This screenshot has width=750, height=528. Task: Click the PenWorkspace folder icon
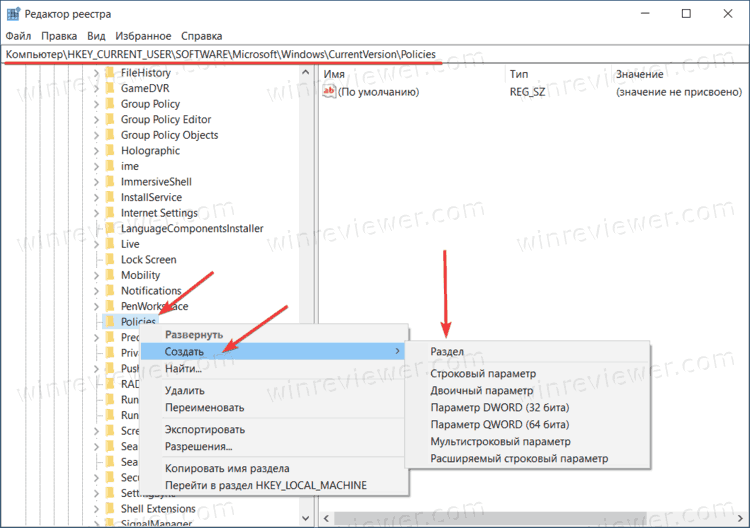point(110,306)
